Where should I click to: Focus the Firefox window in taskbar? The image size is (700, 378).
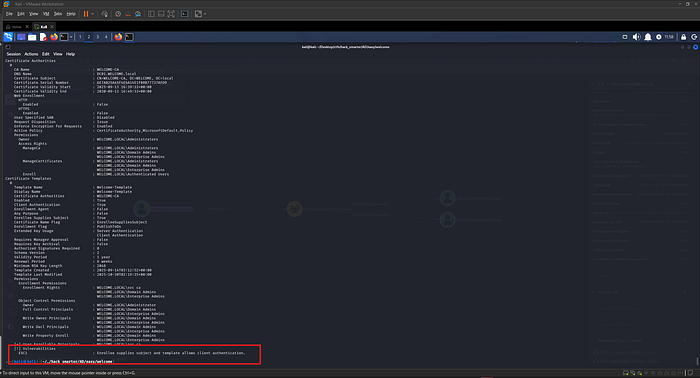(118, 37)
